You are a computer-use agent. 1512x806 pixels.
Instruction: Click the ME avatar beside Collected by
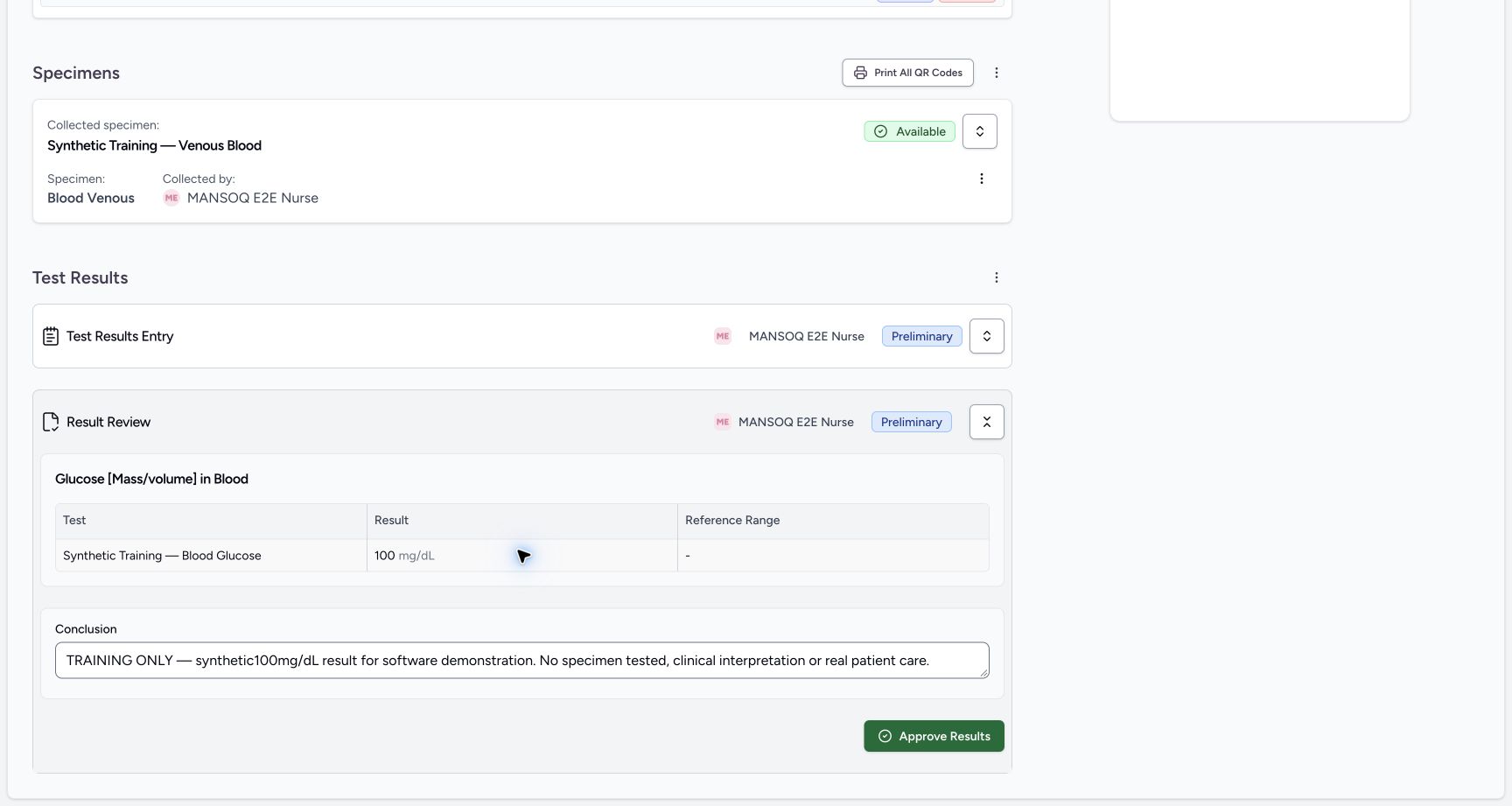point(171,198)
